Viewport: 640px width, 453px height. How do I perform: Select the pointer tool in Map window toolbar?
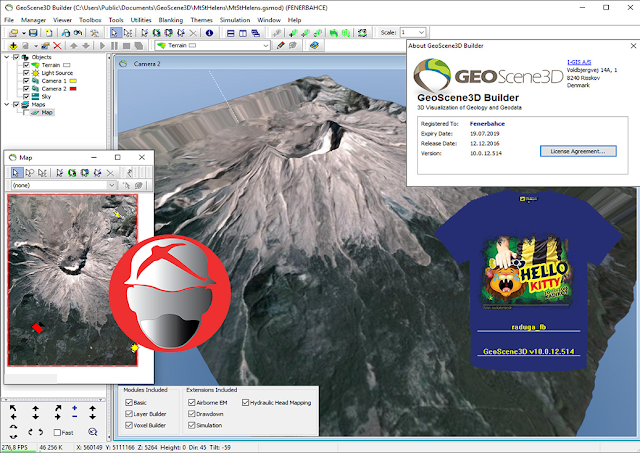(x=16, y=173)
